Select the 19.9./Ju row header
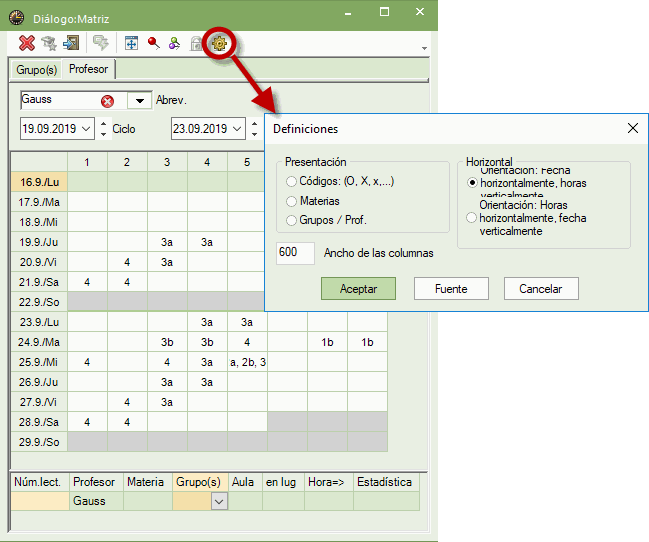The width and height of the screenshot is (649, 542). [x=39, y=242]
